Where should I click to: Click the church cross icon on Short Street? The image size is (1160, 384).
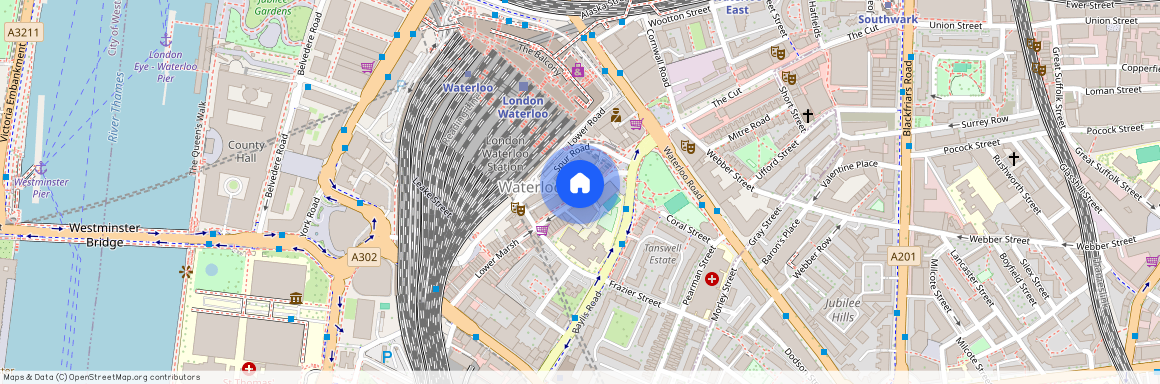(x=808, y=116)
